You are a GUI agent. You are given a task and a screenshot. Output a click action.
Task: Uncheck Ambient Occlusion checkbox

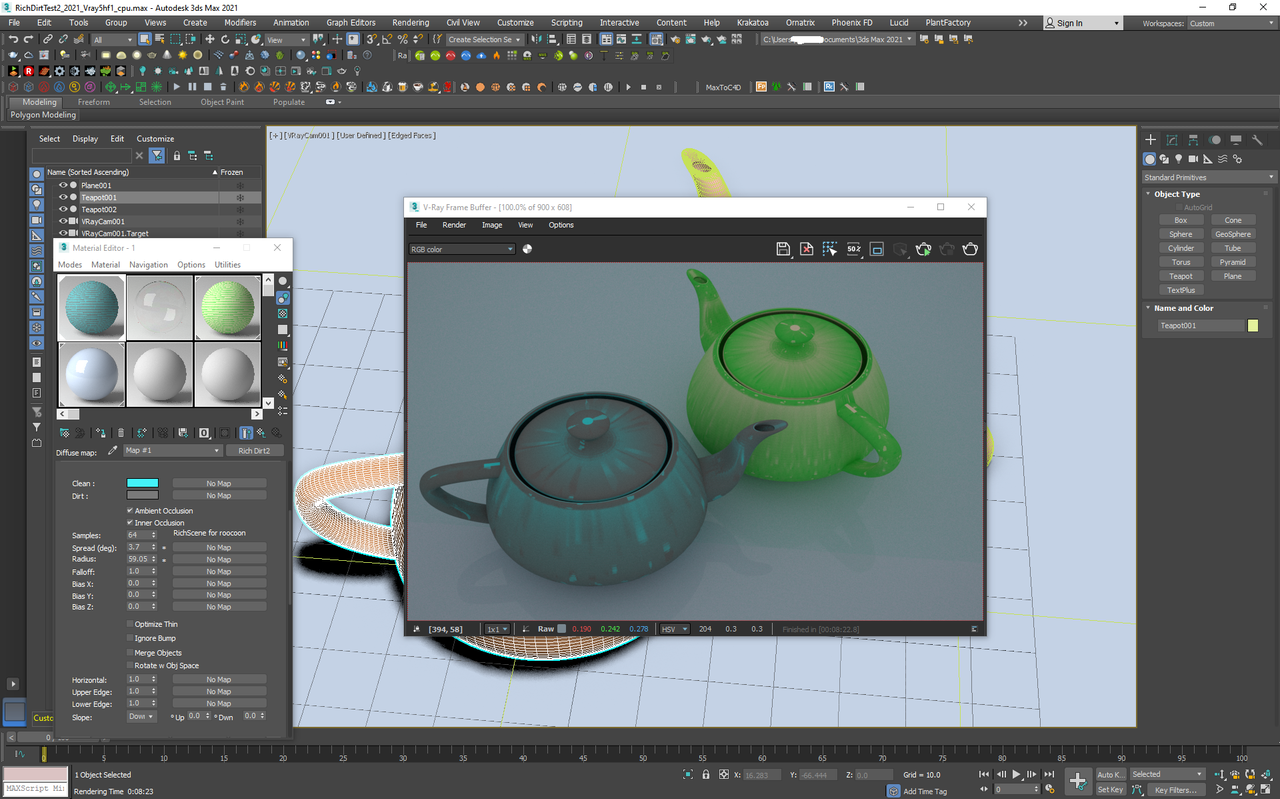130,511
